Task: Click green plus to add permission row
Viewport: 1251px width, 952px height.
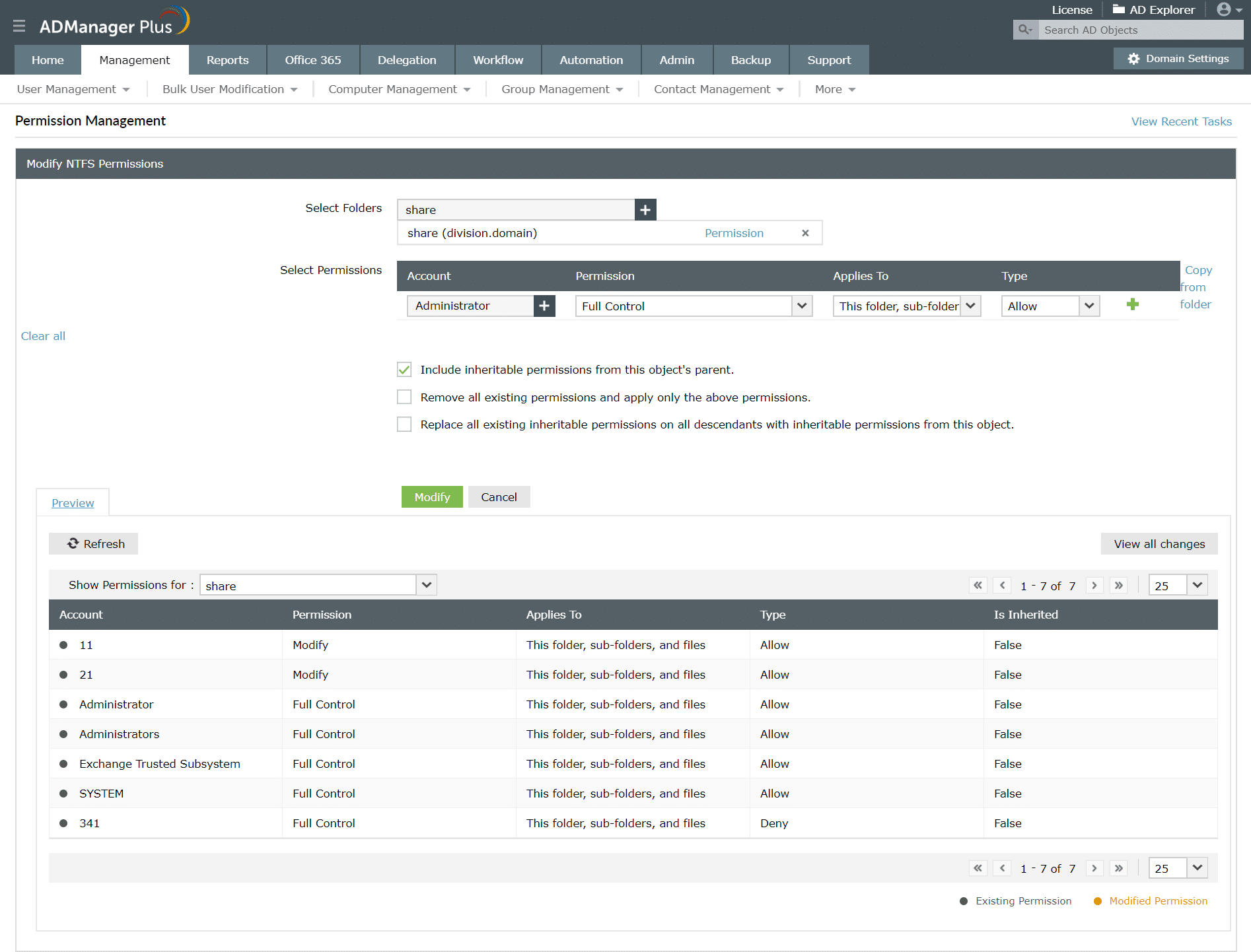Action: click(1133, 304)
